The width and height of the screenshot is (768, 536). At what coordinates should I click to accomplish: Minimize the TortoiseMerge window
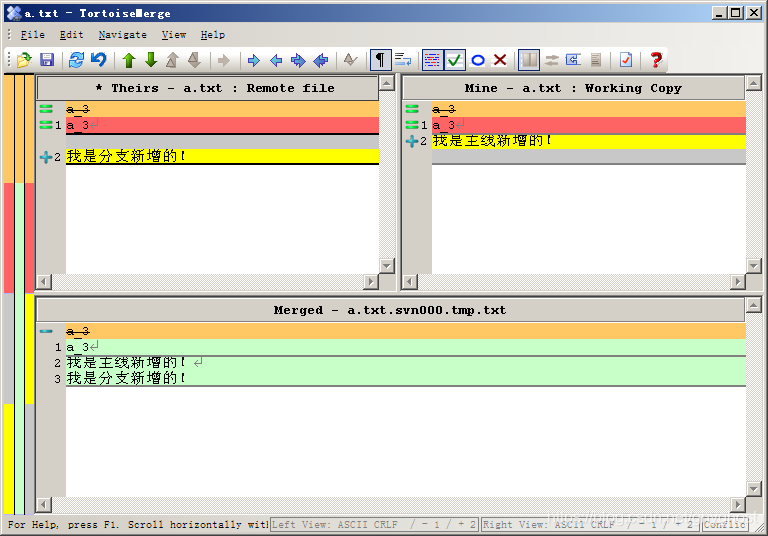tap(719, 13)
